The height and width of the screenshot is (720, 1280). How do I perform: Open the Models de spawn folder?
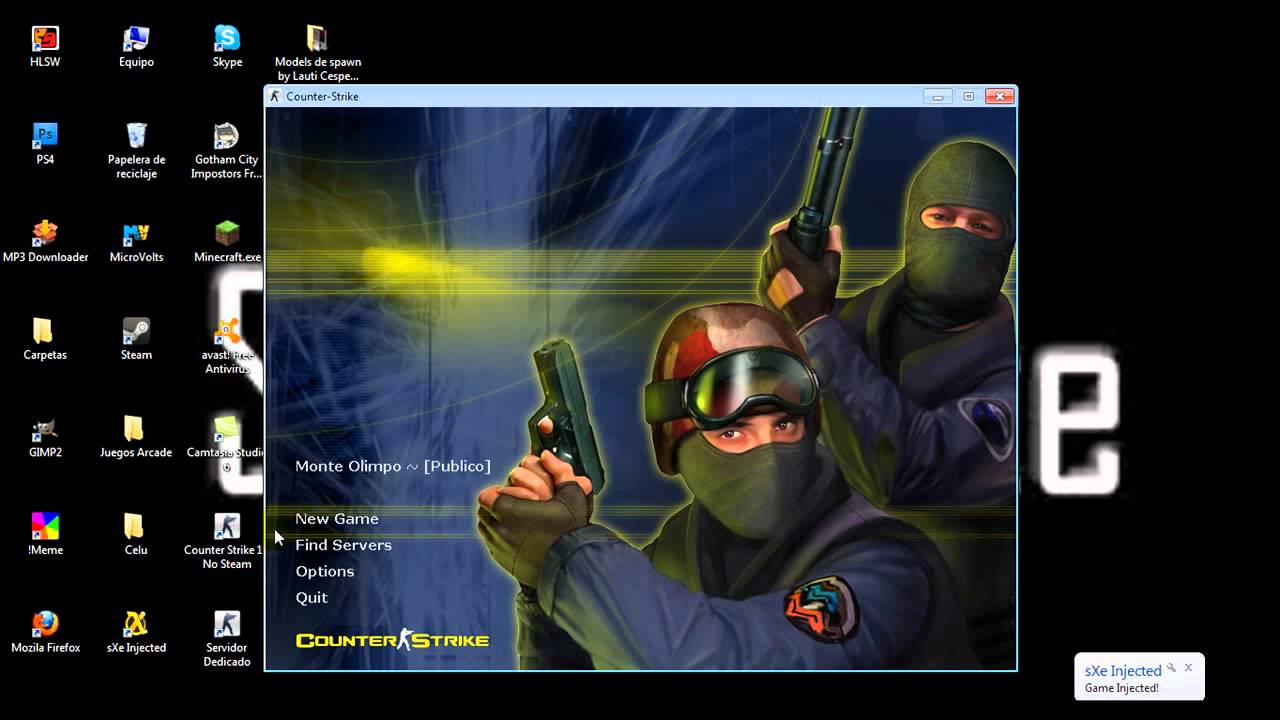pos(317,53)
